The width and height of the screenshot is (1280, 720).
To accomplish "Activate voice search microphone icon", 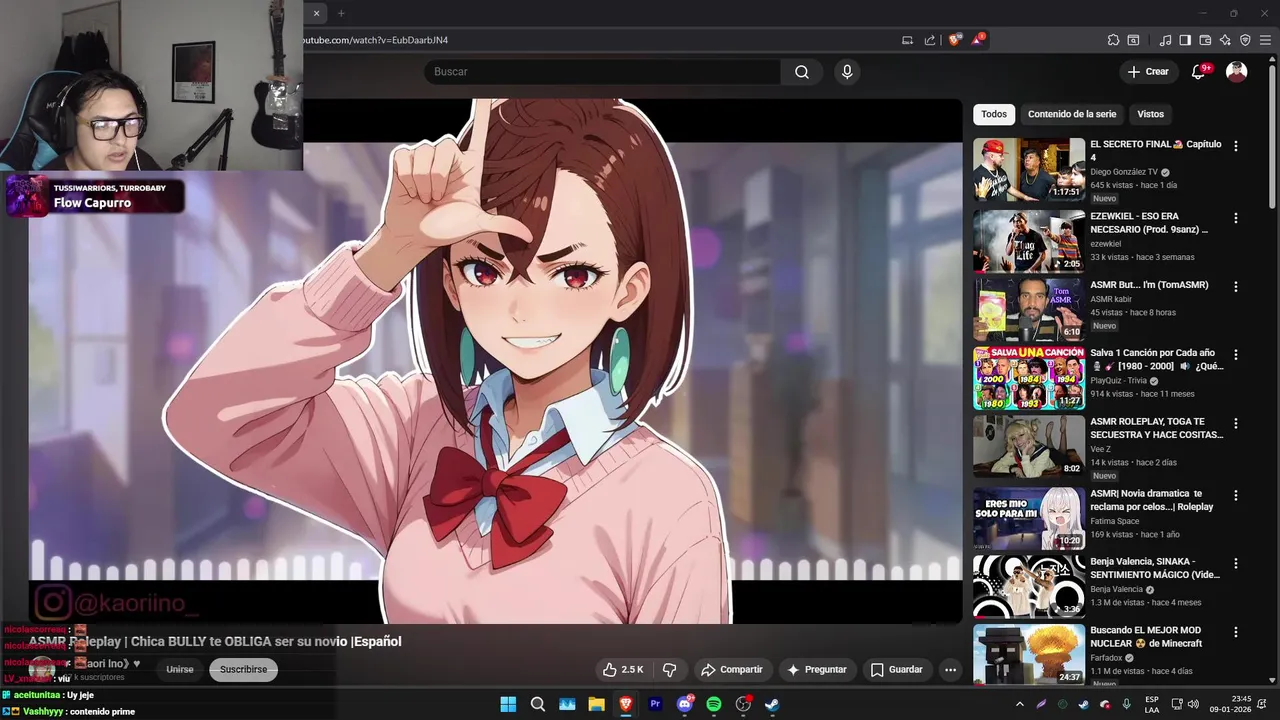I will coord(847,72).
